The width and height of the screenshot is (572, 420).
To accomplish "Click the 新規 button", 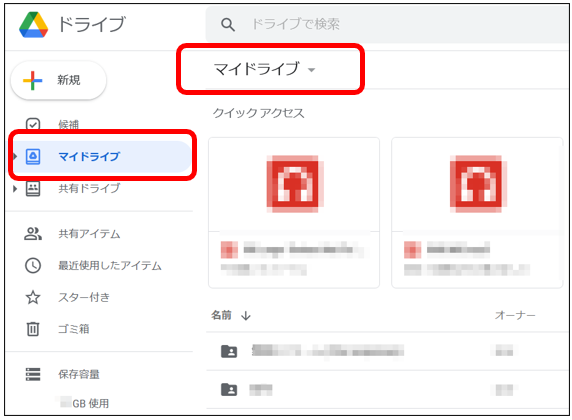I will coord(59,80).
